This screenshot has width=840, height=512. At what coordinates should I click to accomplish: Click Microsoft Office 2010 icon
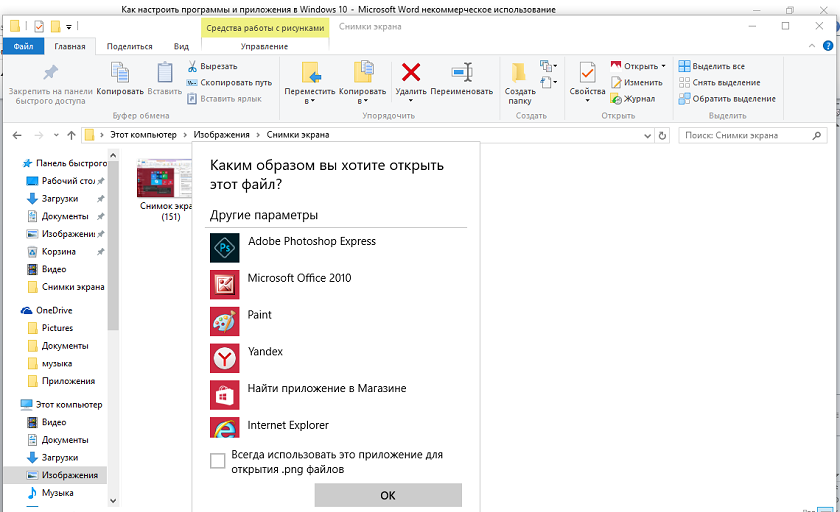point(224,284)
